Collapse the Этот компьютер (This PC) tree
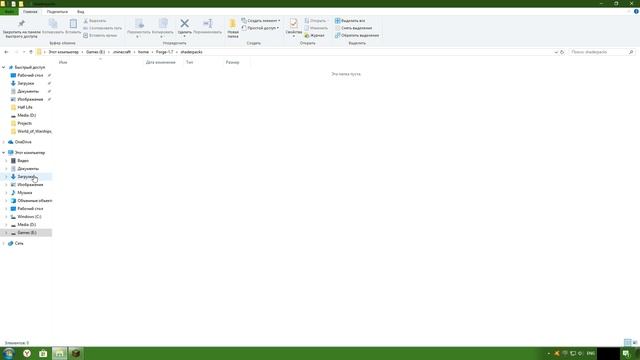 4,153
